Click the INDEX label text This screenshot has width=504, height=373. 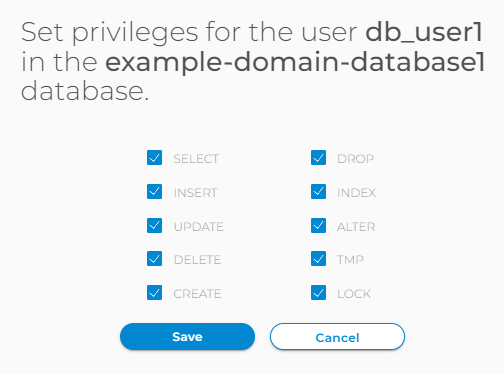[x=356, y=193]
